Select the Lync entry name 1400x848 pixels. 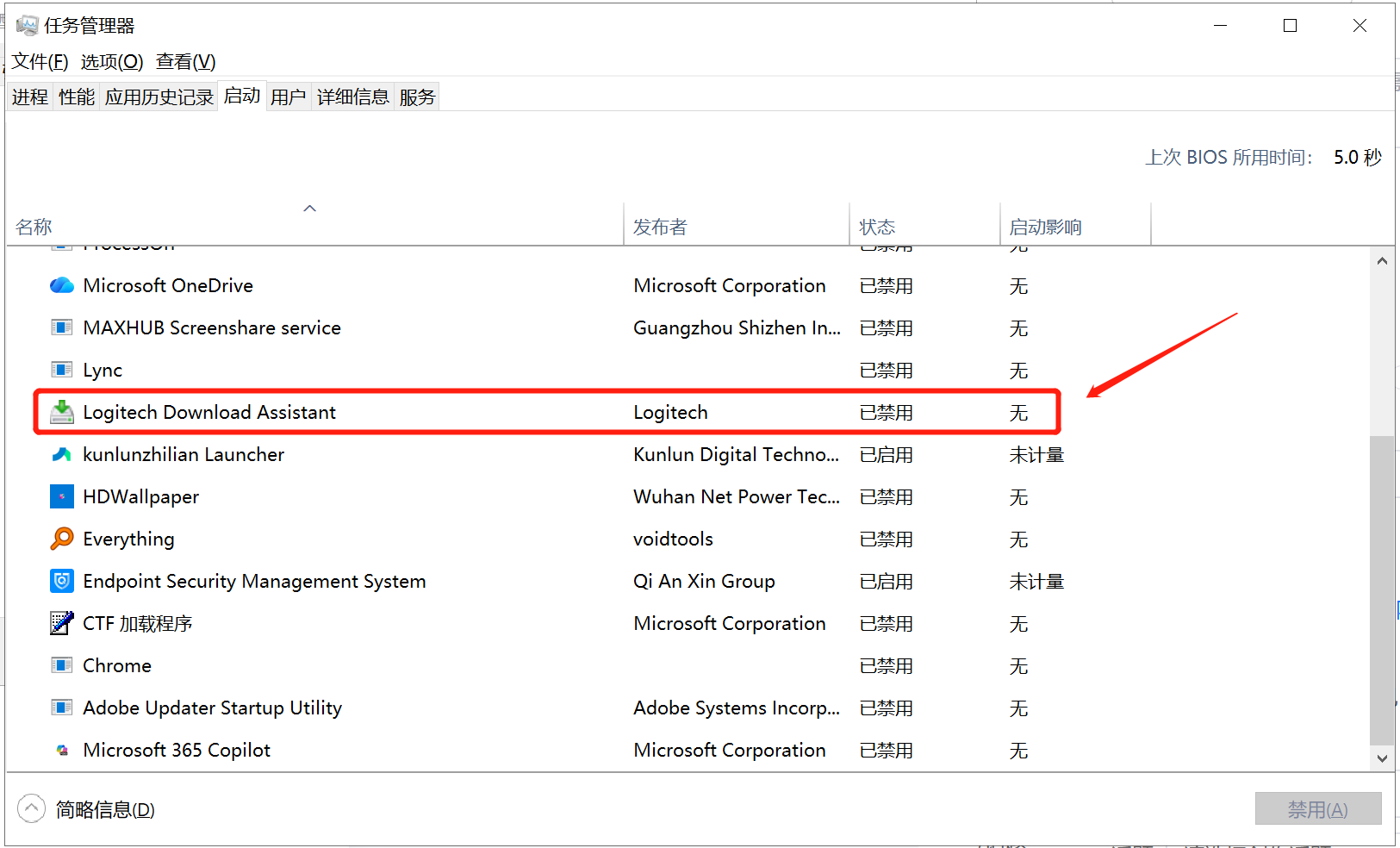pyautogui.click(x=103, y=370)
